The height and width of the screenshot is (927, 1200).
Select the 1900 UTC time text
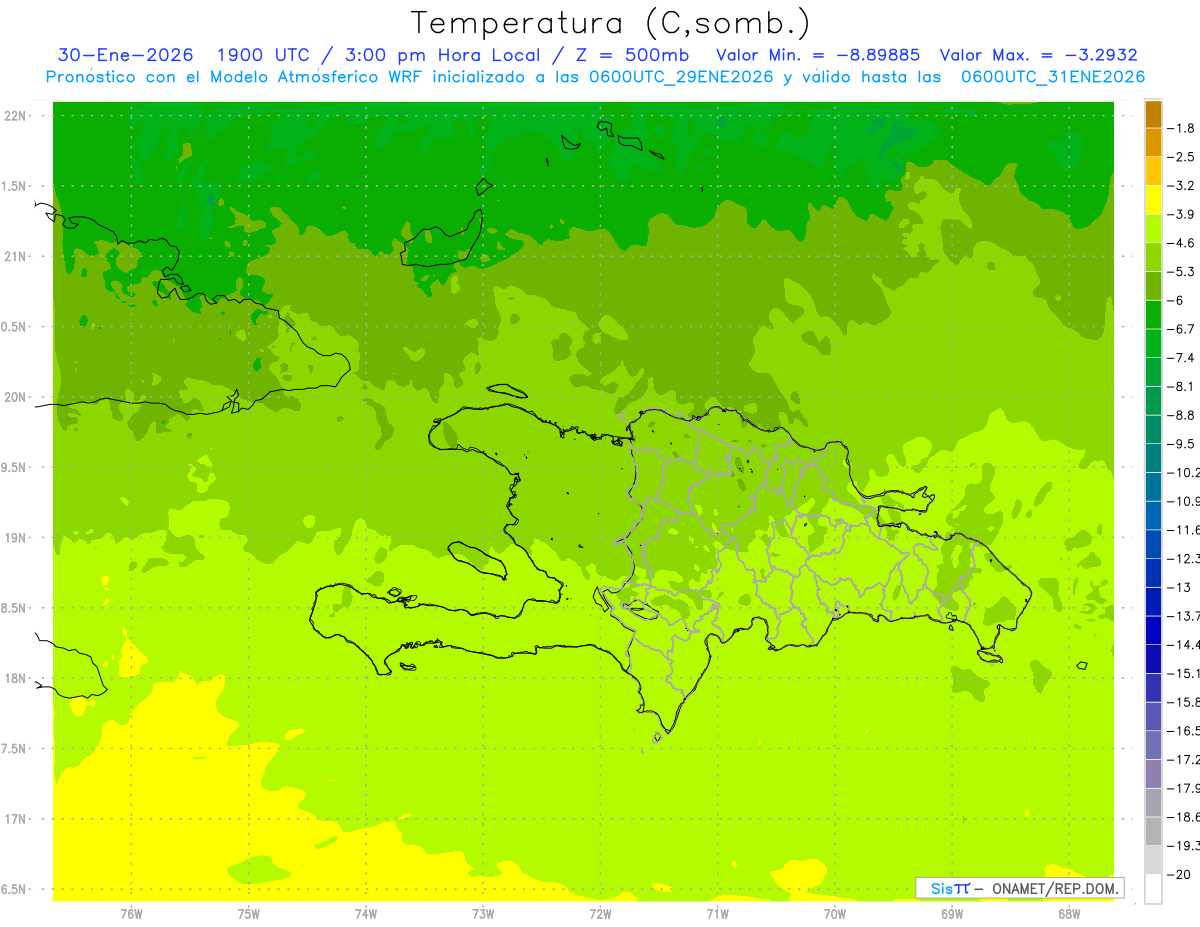[x=264, y=55]
